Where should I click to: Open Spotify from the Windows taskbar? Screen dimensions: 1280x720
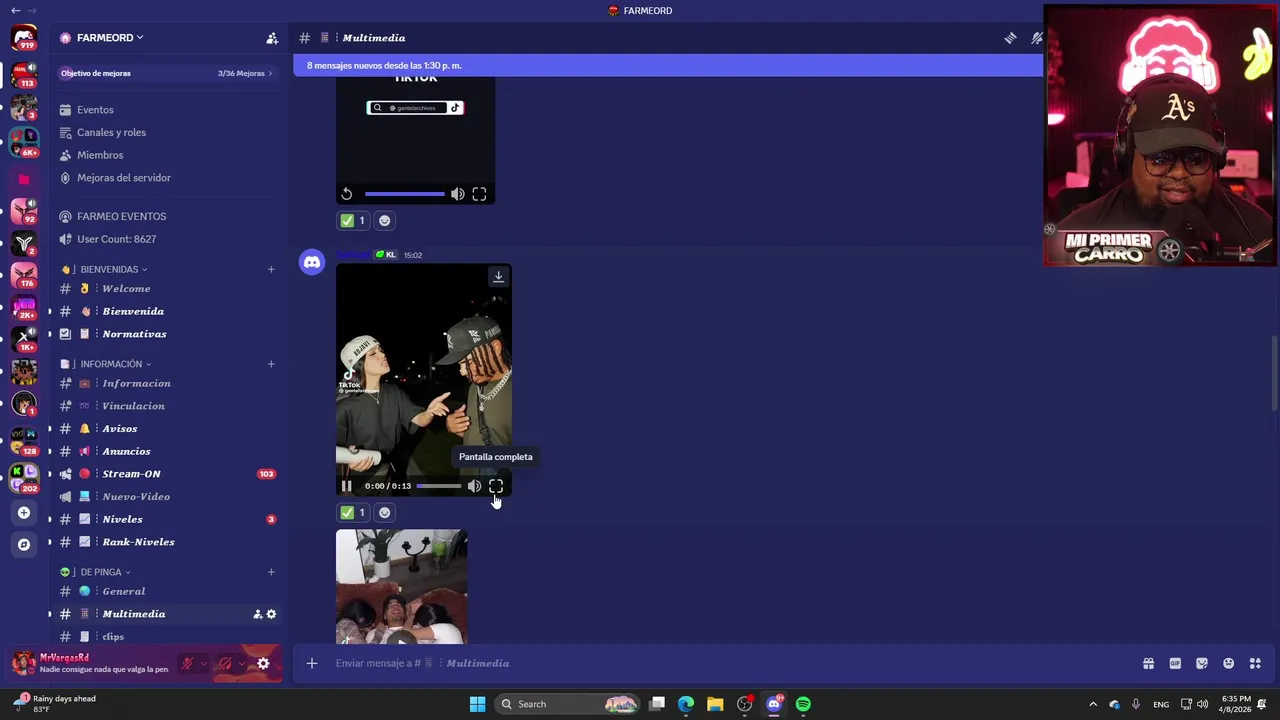pyautogui.click(x=803, y=704)
